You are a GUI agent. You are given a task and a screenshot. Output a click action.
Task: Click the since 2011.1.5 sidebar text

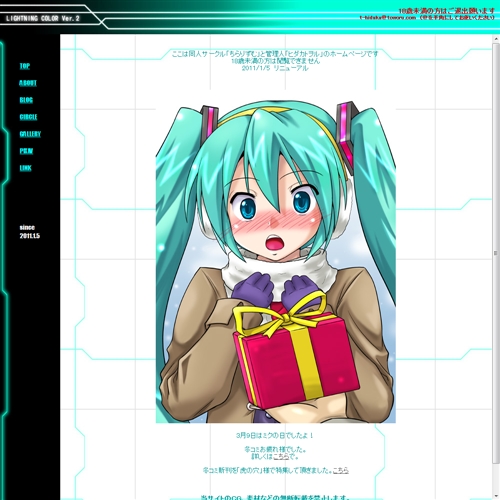(29, 232)
